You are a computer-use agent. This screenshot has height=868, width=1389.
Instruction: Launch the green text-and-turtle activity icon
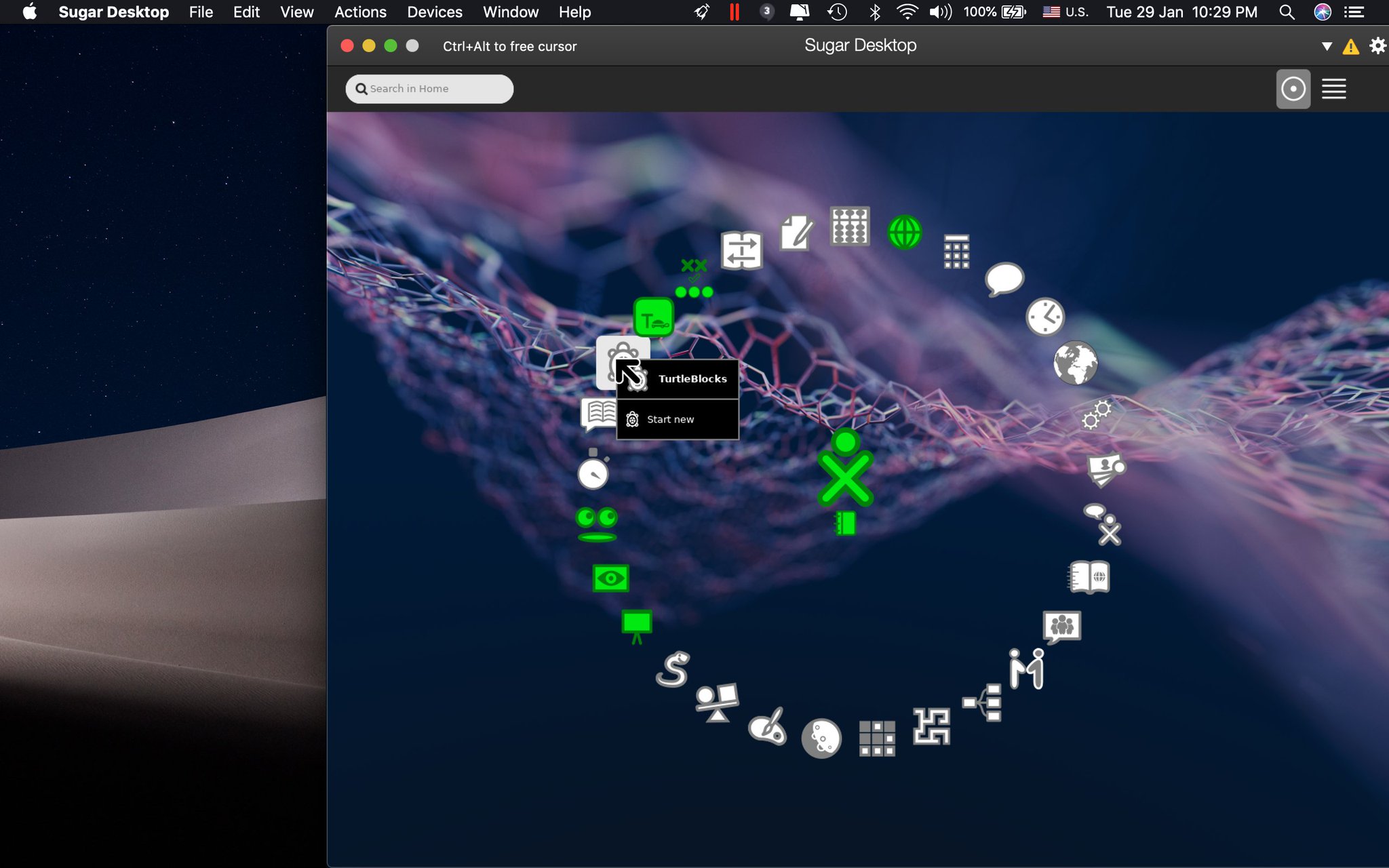(x=653, y=317)
